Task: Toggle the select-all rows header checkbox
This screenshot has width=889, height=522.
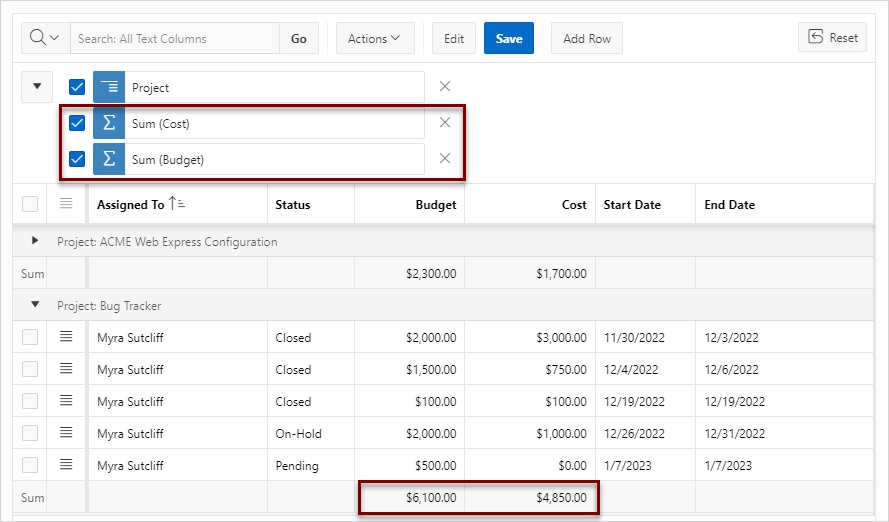Action: coord(30,204)
